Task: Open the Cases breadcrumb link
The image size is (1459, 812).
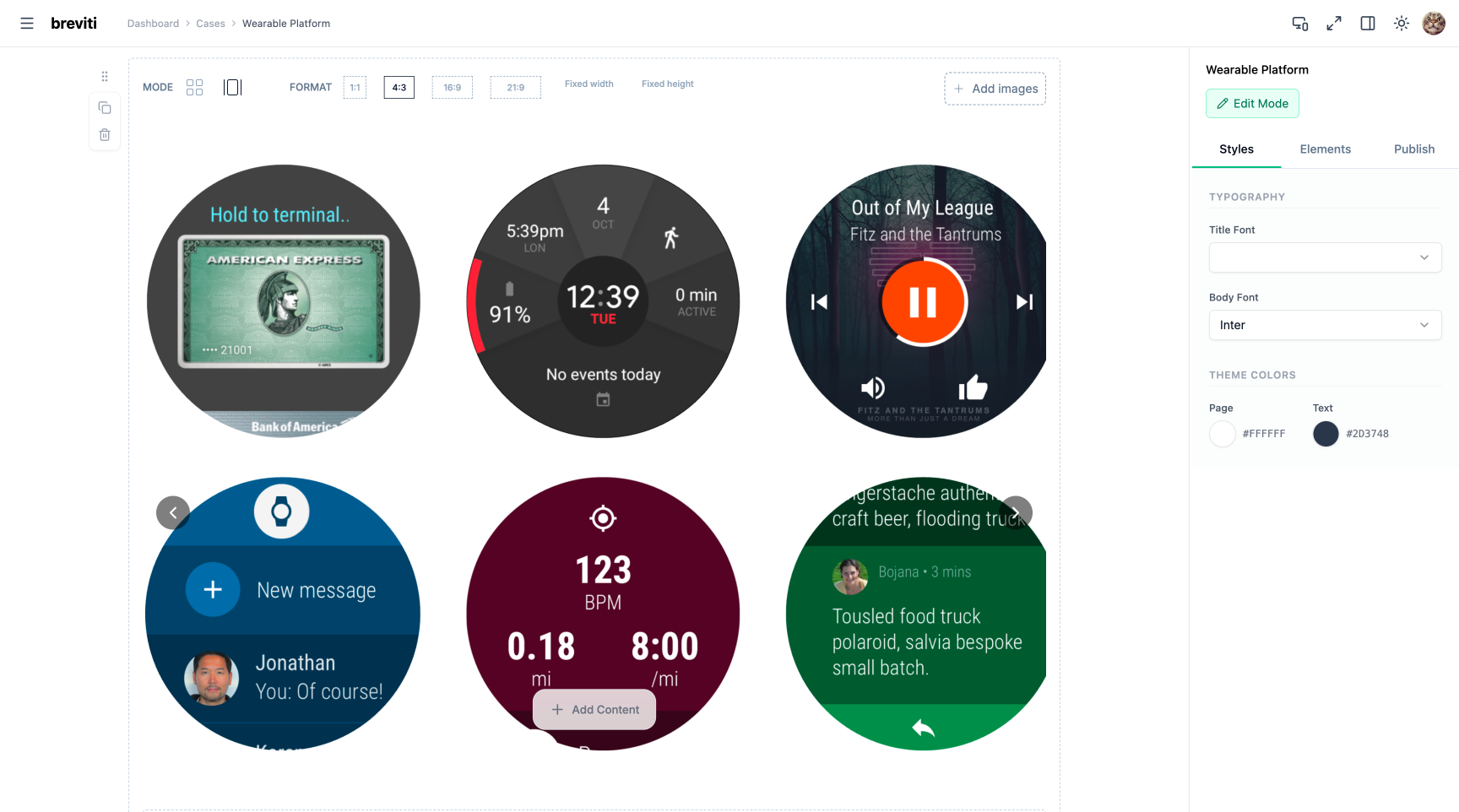Action: pos(210,24)
